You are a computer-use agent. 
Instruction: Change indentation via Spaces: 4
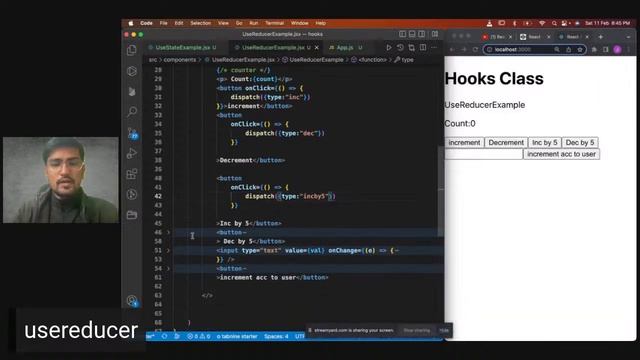click(x=276, y=336)
